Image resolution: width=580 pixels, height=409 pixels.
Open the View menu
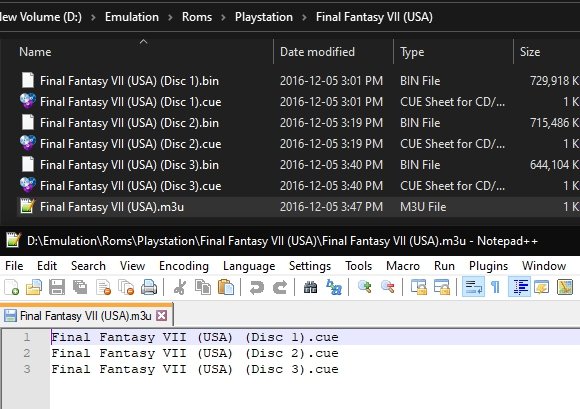(x=132, y=266)
